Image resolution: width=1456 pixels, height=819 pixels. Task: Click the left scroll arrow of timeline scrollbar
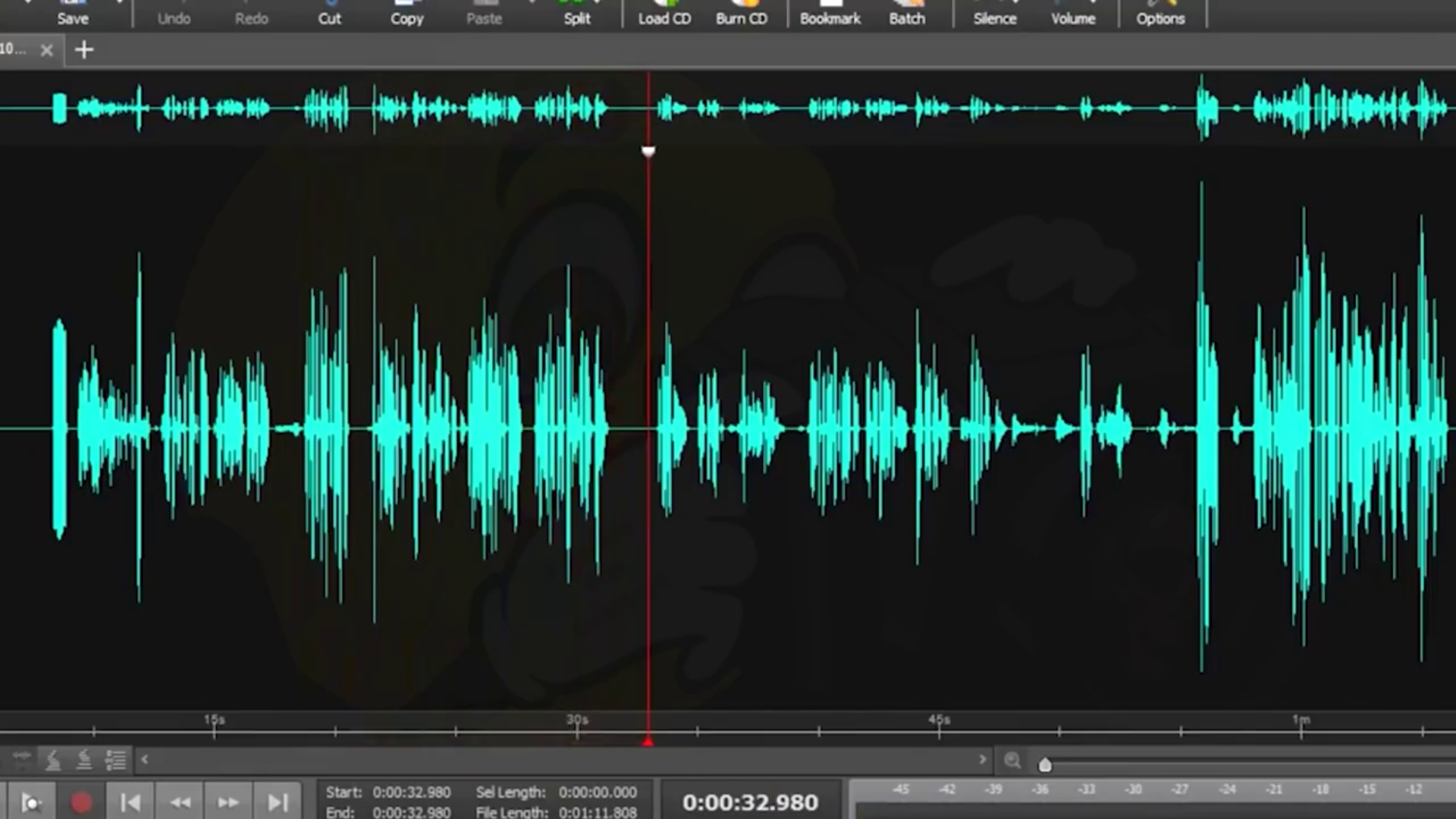144,759
